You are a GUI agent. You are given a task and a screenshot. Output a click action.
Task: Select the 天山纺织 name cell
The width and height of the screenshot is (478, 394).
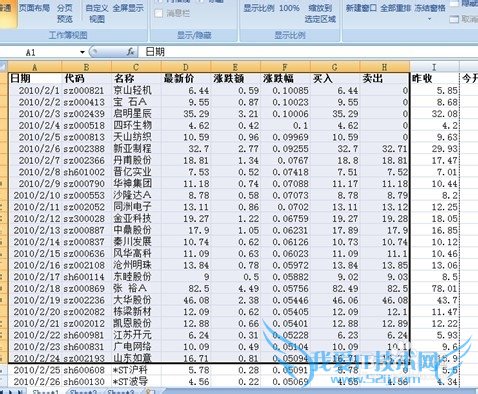(x=136, y=137)
